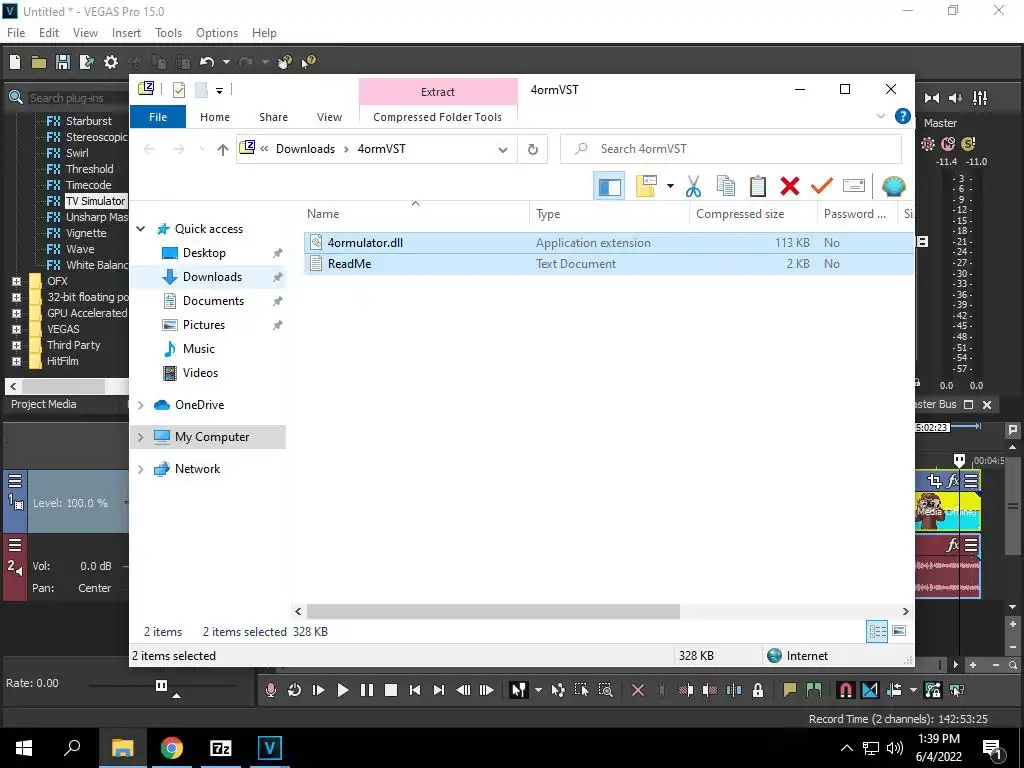Open the new folder options dropdown arrow
This screenshot has height=768, width=1024.
pos(670,187)
